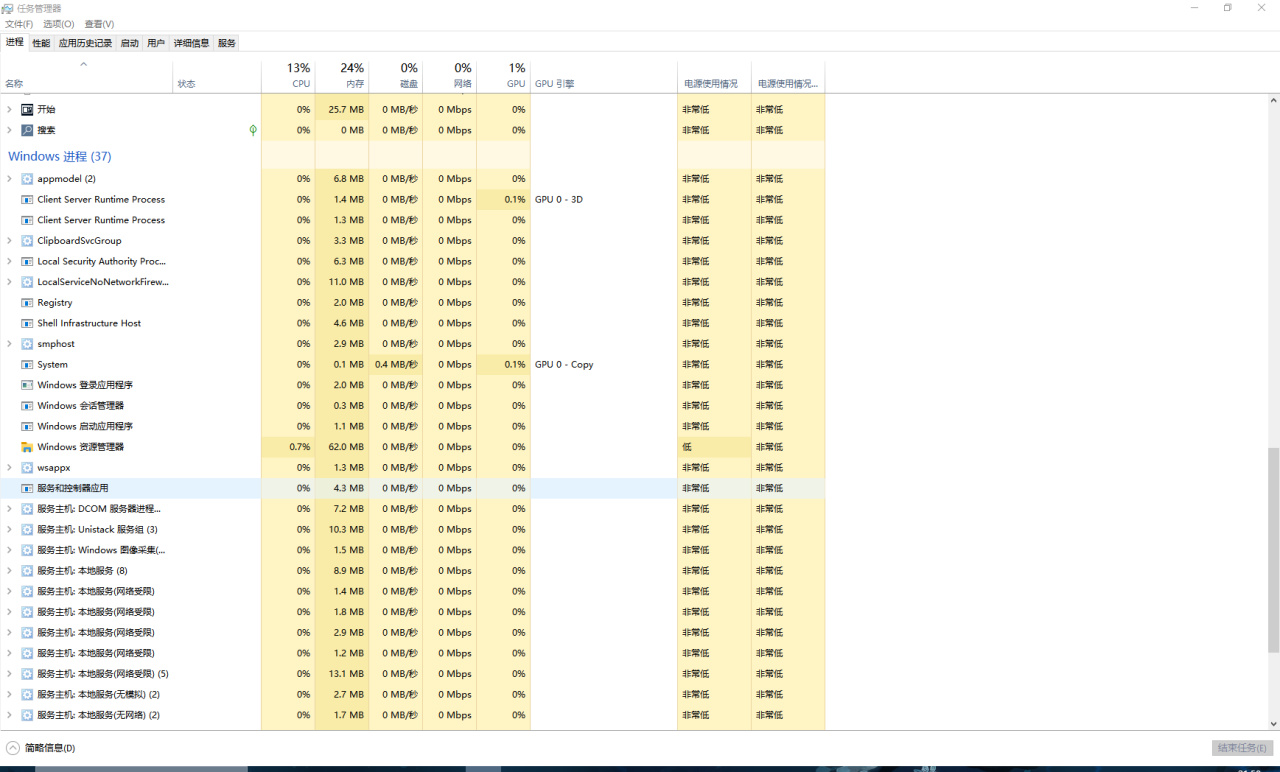Click the scrollbar up arrow
Image resolution: width=1280 pixels, height=772 pixels.
[1274, 100]
